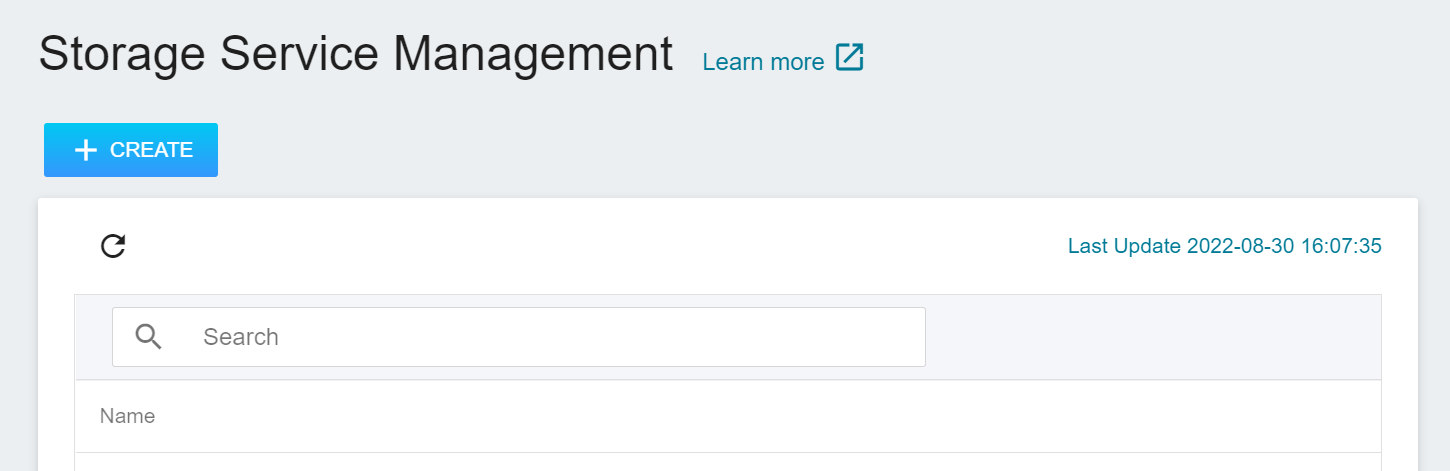Click the external link icon beside Learn more
Viewport: 1450px width, 471px height.
(849, 58)
